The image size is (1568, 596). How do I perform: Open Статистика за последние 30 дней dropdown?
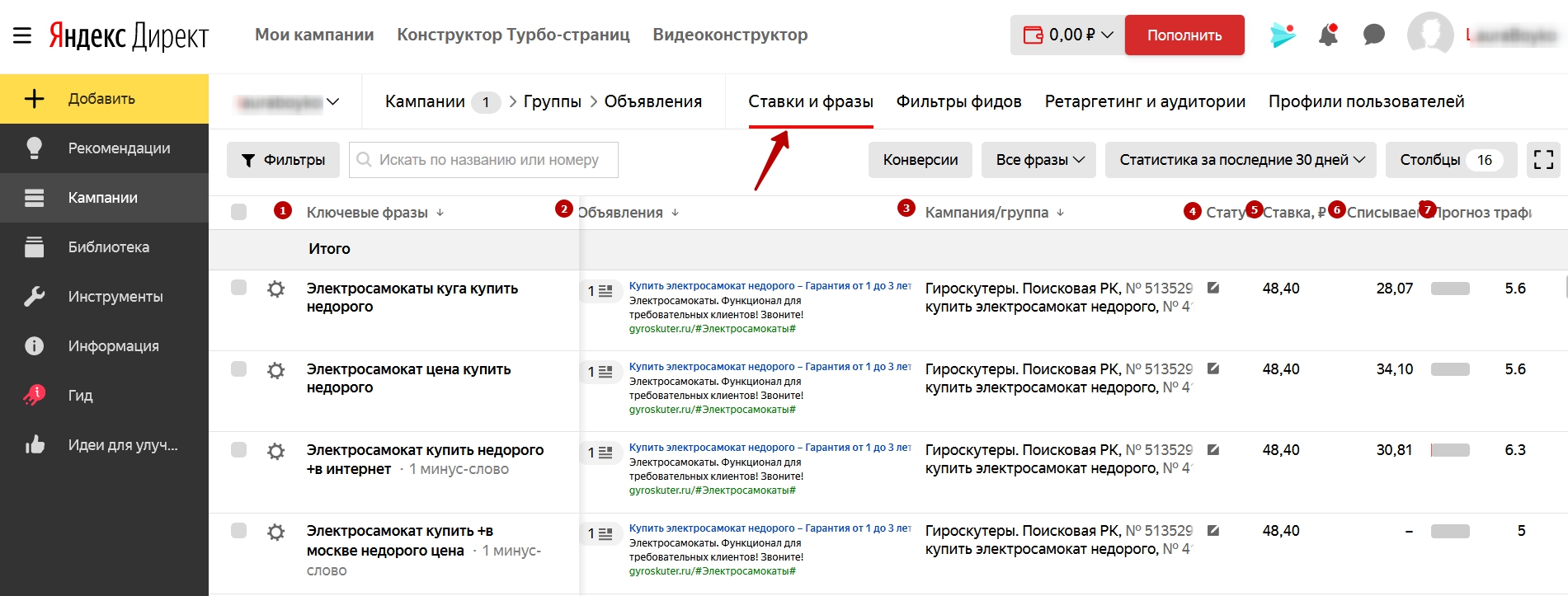click(x=1241, y=160)
